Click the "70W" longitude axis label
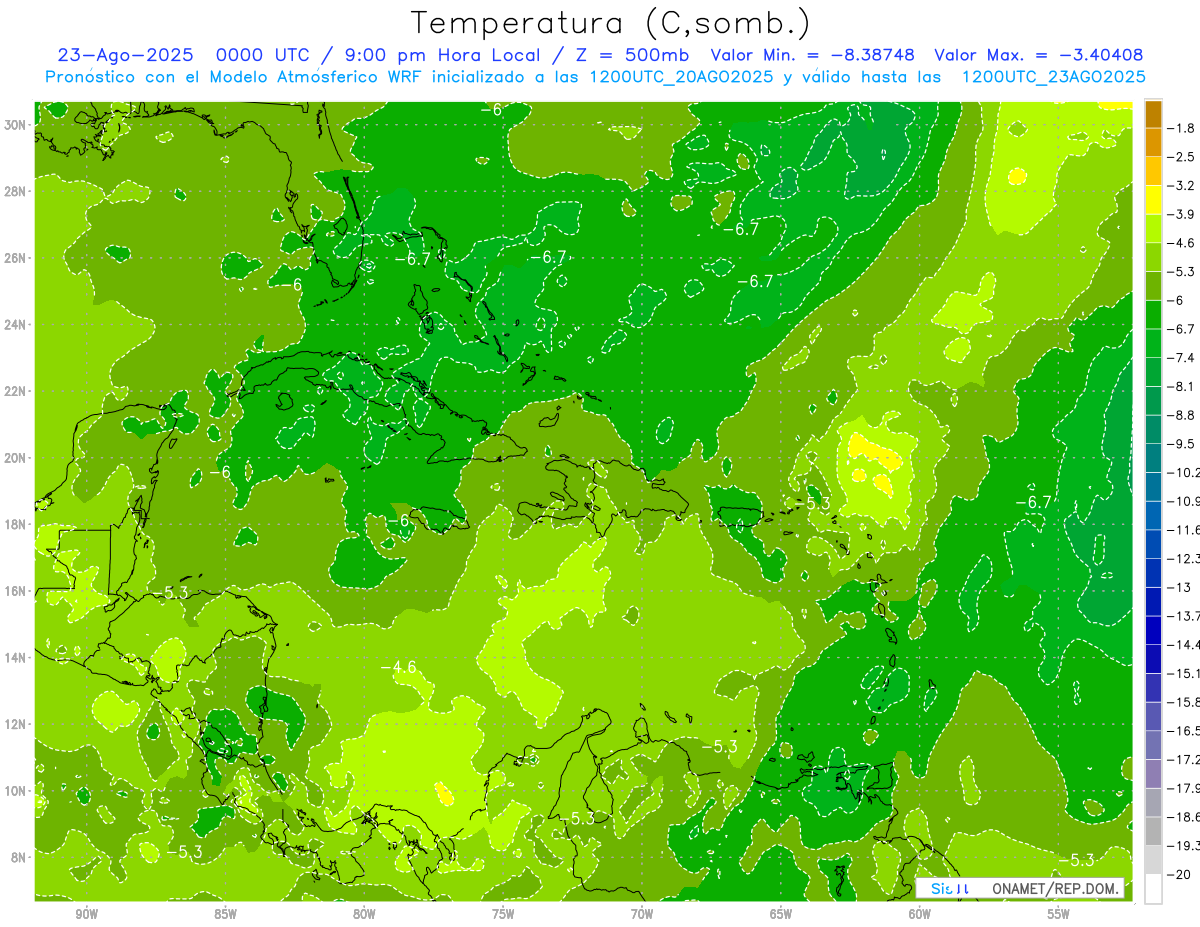This screenshot has height=927, width=1200. click(642, 913)
